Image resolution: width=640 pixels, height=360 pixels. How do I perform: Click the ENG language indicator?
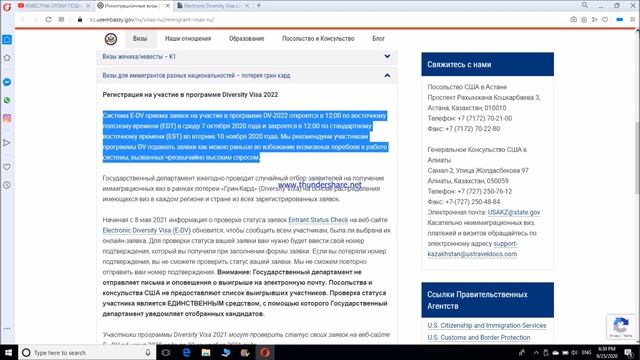[x=587, y=352]
